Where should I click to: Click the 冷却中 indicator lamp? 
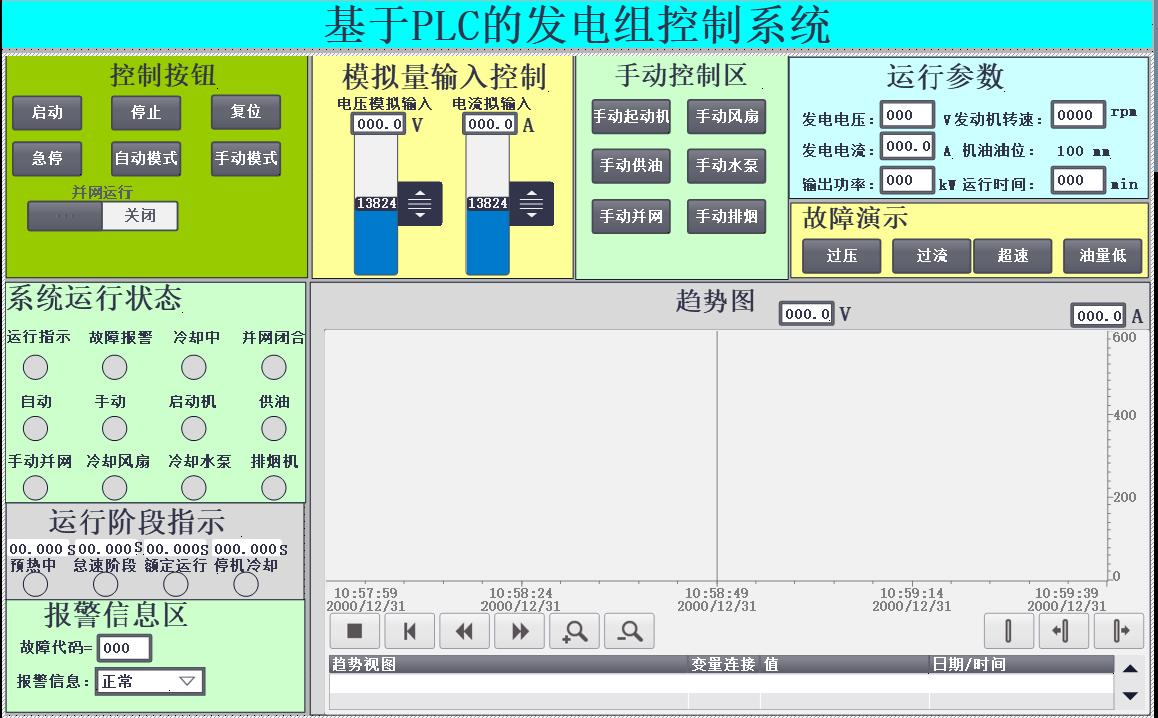[193, 367]
